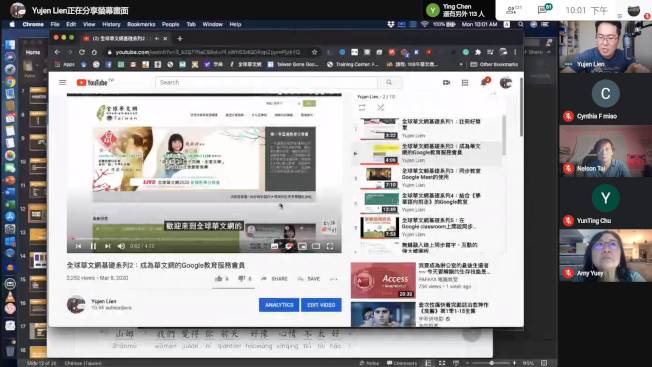Reload the page in Chrome
The width and height of the screenshot is (652, 367).
tap(82, 52)
